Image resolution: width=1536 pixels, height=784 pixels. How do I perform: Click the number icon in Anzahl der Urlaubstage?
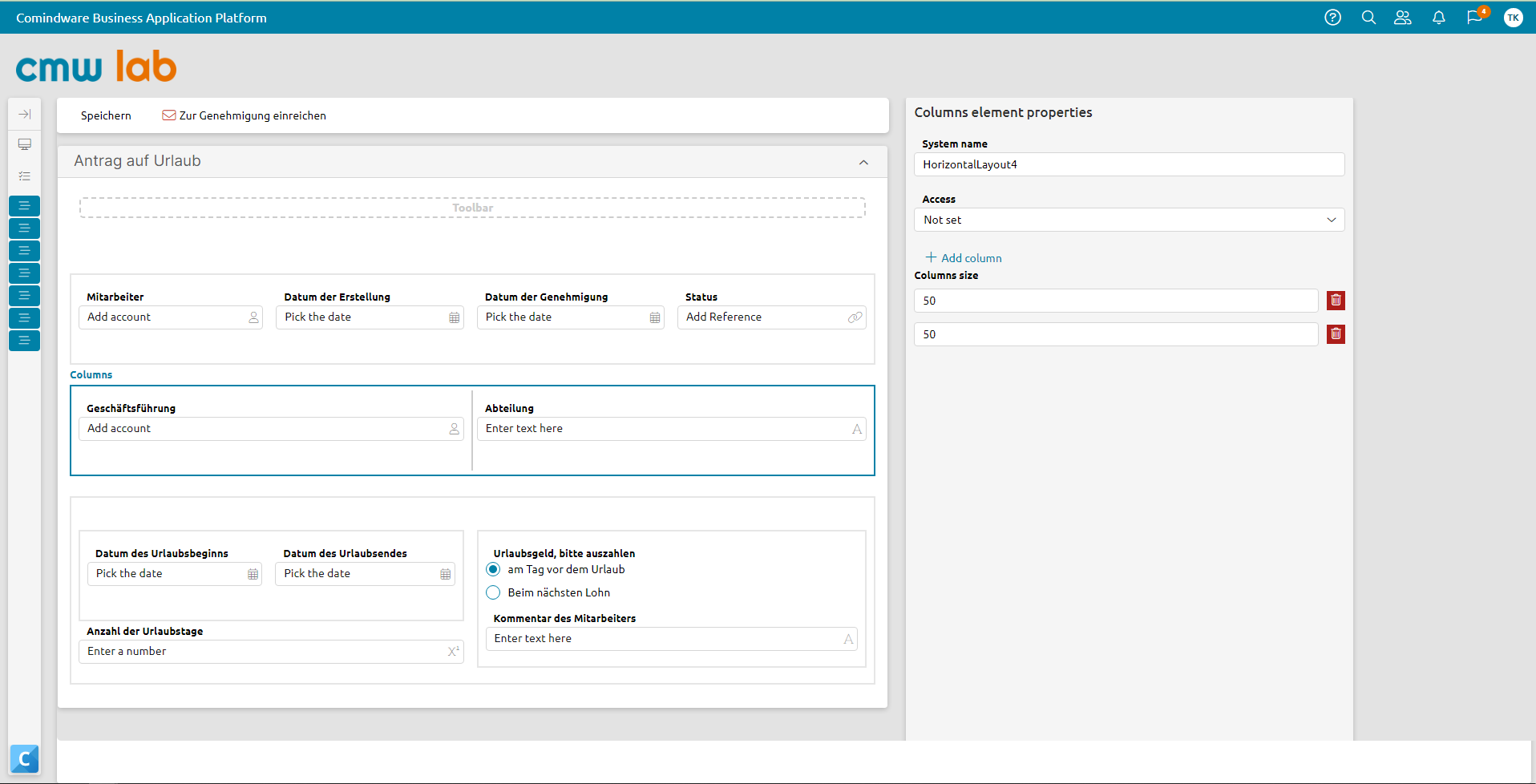pos(454,652)
